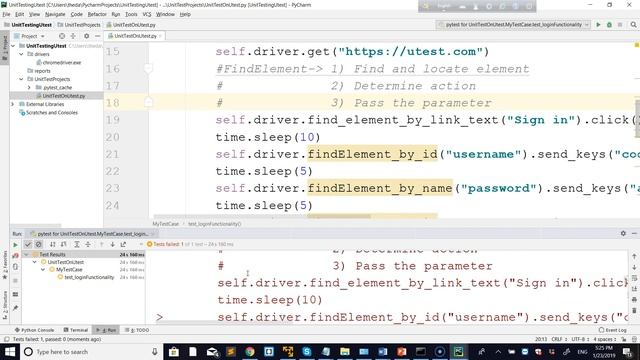Collapse the UnitTestProjects folder

(x=21, y=79)
